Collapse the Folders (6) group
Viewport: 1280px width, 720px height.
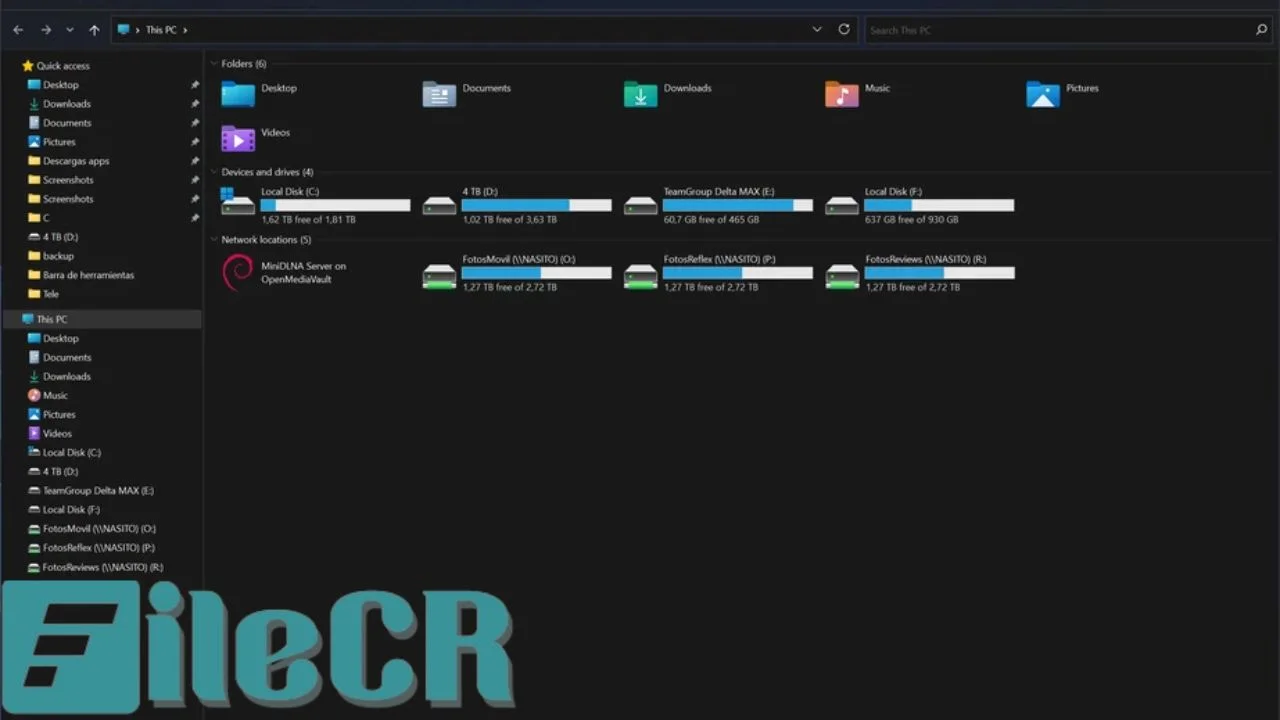214,64
